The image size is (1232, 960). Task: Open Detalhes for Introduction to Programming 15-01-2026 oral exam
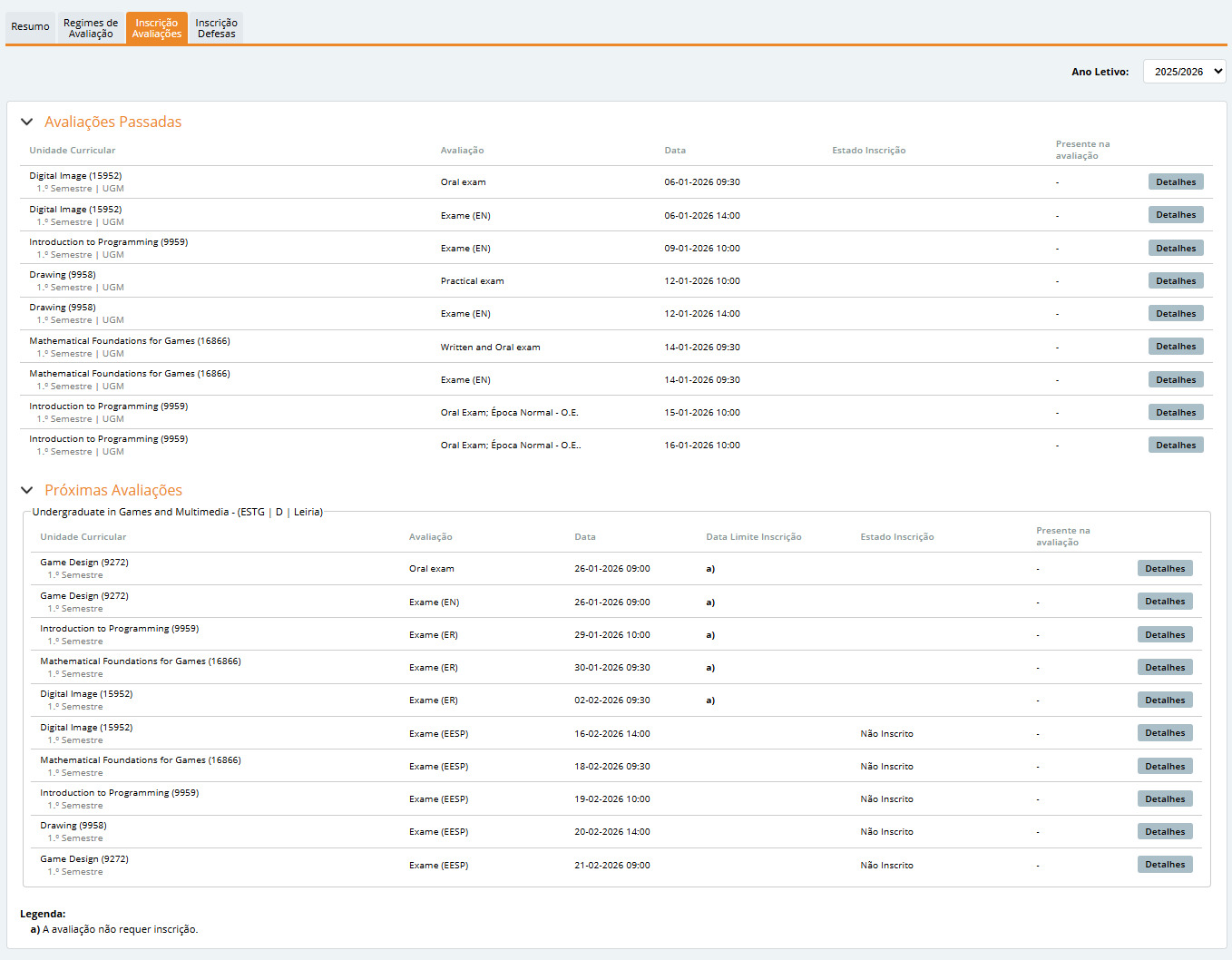pos(1175,413)
